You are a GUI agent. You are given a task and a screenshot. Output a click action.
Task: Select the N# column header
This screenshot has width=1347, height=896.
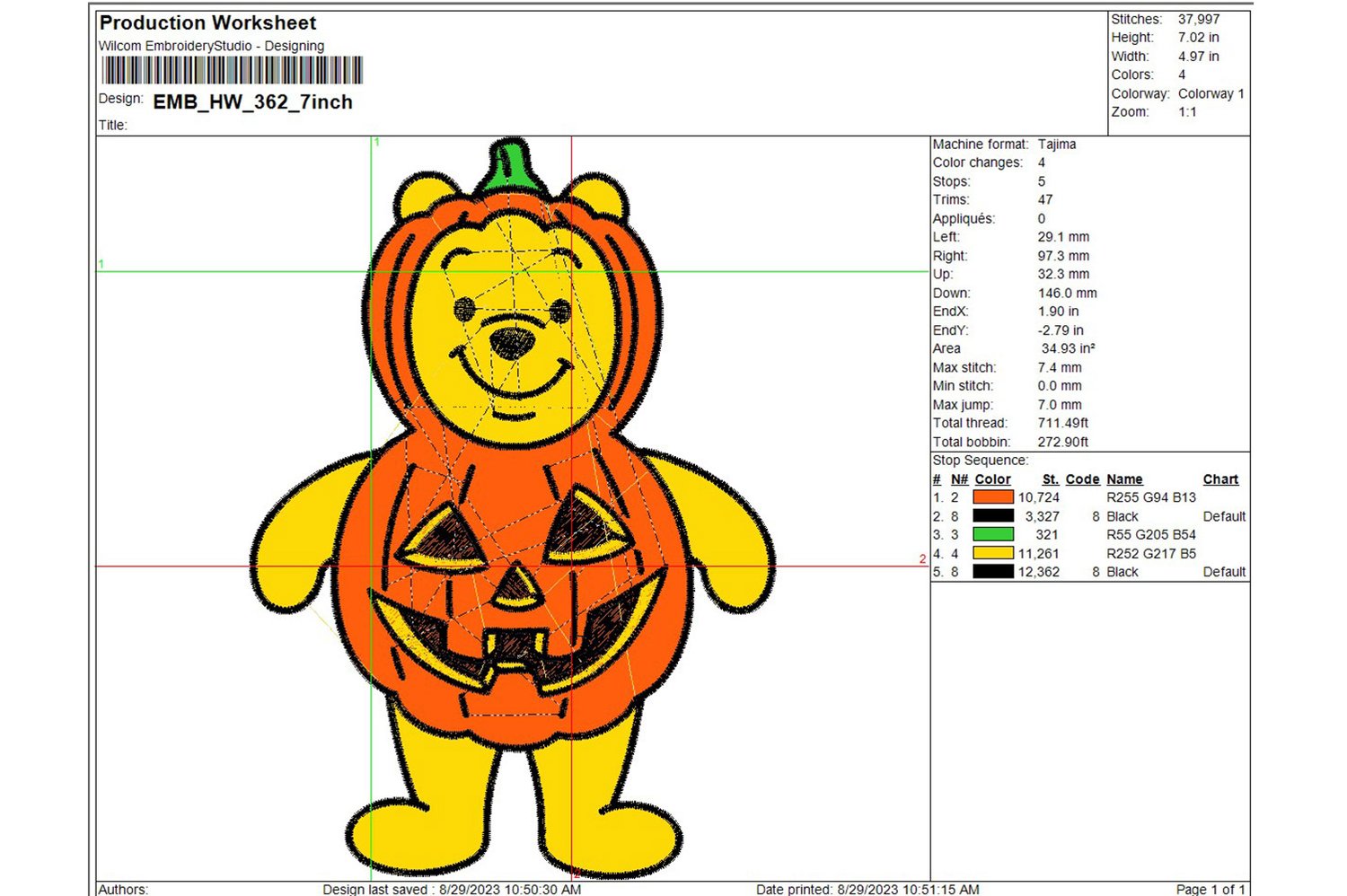click(x=959, y=479)
